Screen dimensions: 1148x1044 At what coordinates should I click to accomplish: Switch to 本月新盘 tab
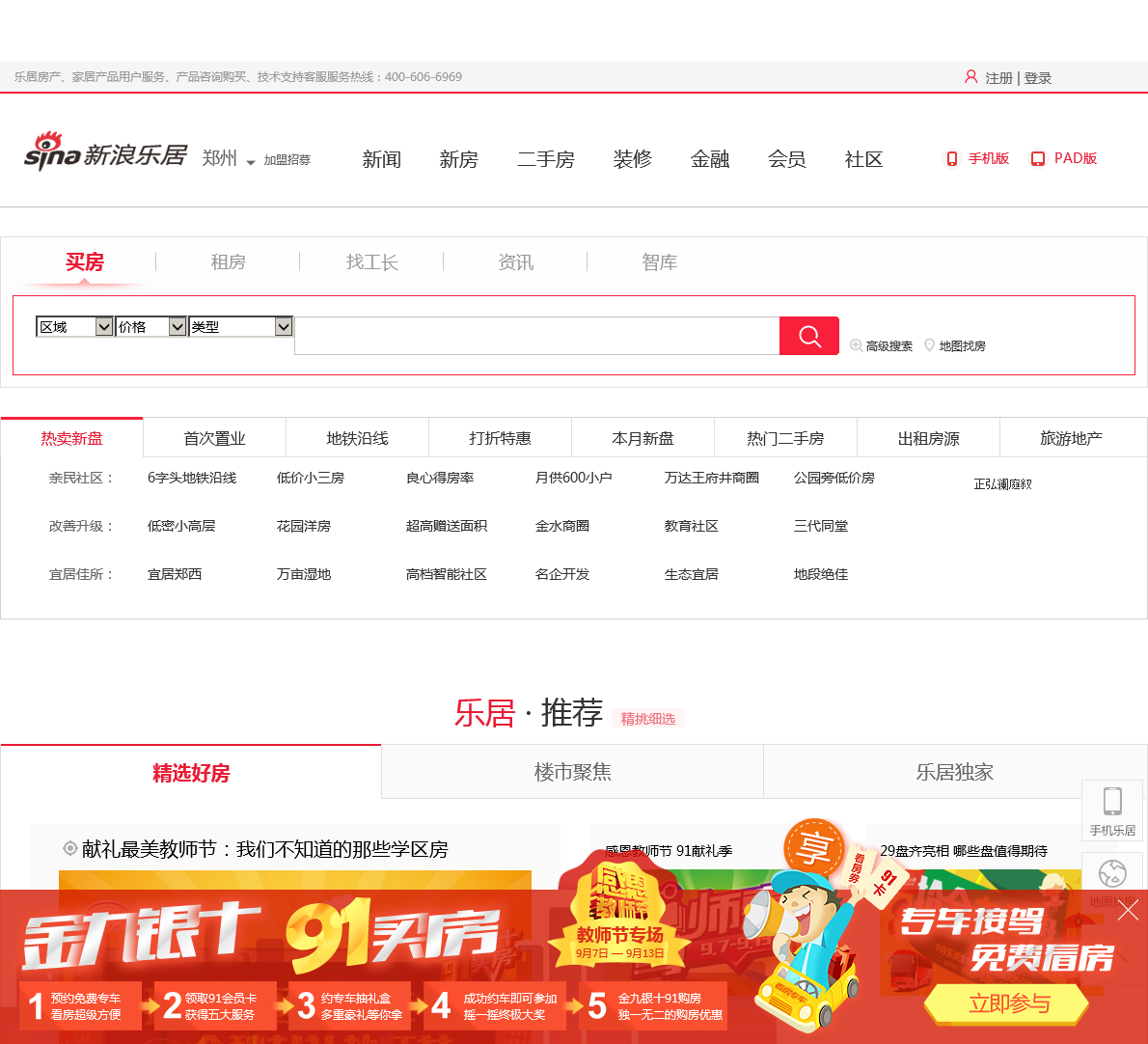pos(642,438)
